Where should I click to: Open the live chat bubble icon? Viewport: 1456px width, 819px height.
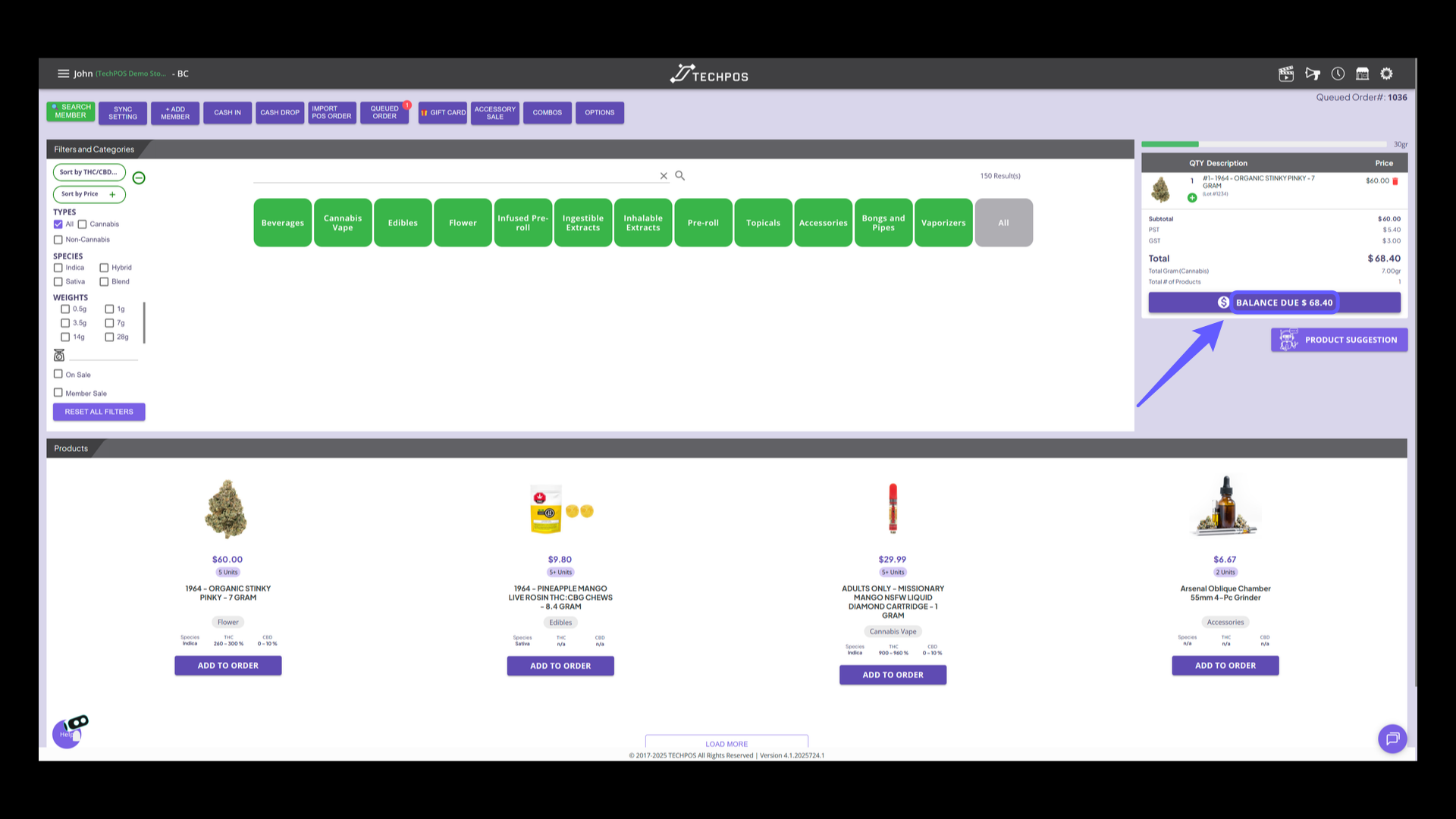coord(1392,739)
